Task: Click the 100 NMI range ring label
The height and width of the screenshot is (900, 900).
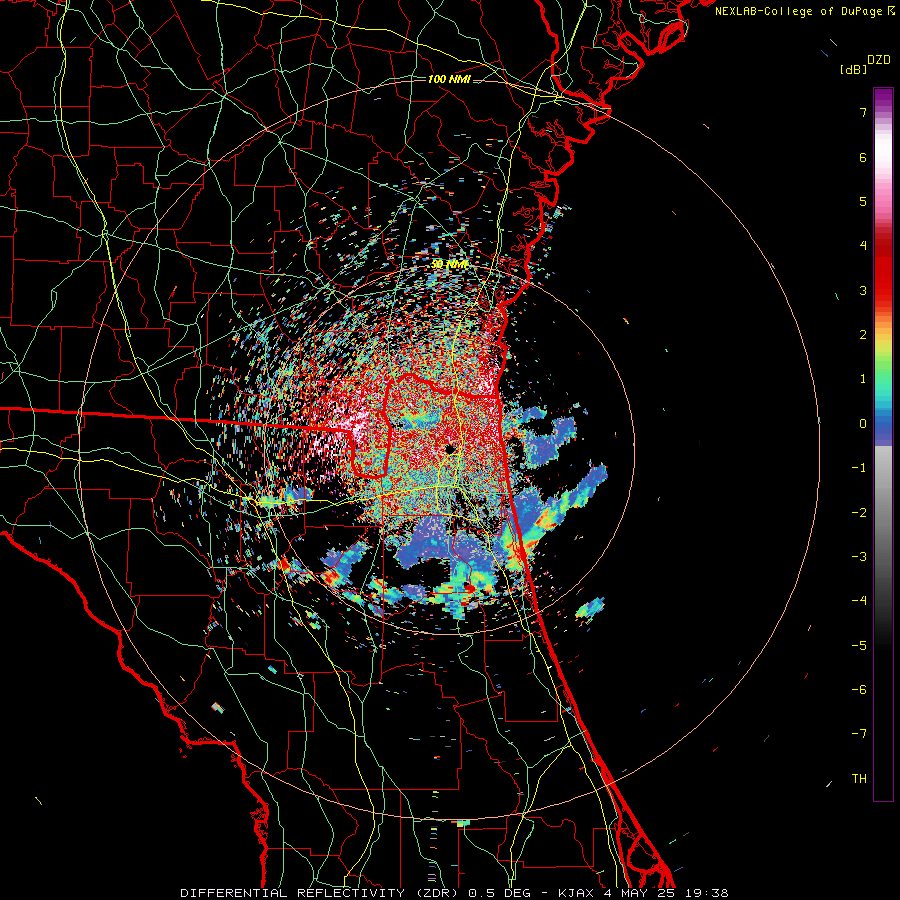Action: 449,79
